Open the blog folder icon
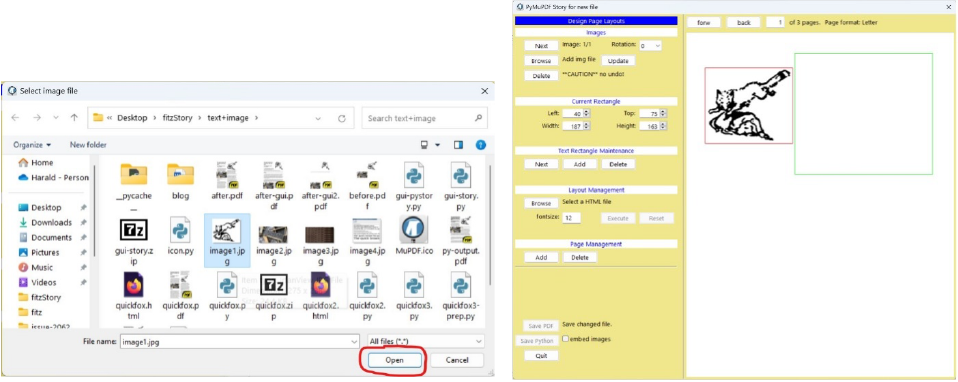The height and width of the screenshot is (382, 958). coord(180,174)
